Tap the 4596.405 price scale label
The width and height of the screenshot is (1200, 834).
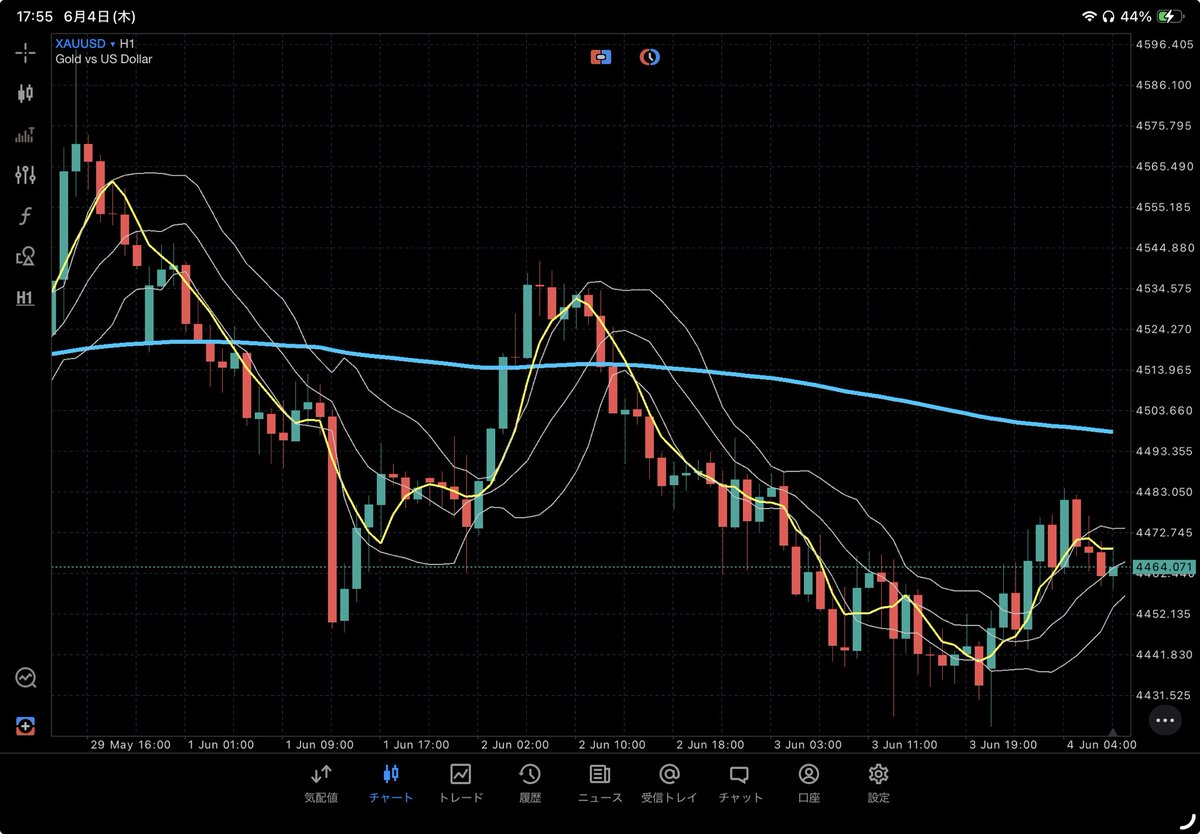1166,44
